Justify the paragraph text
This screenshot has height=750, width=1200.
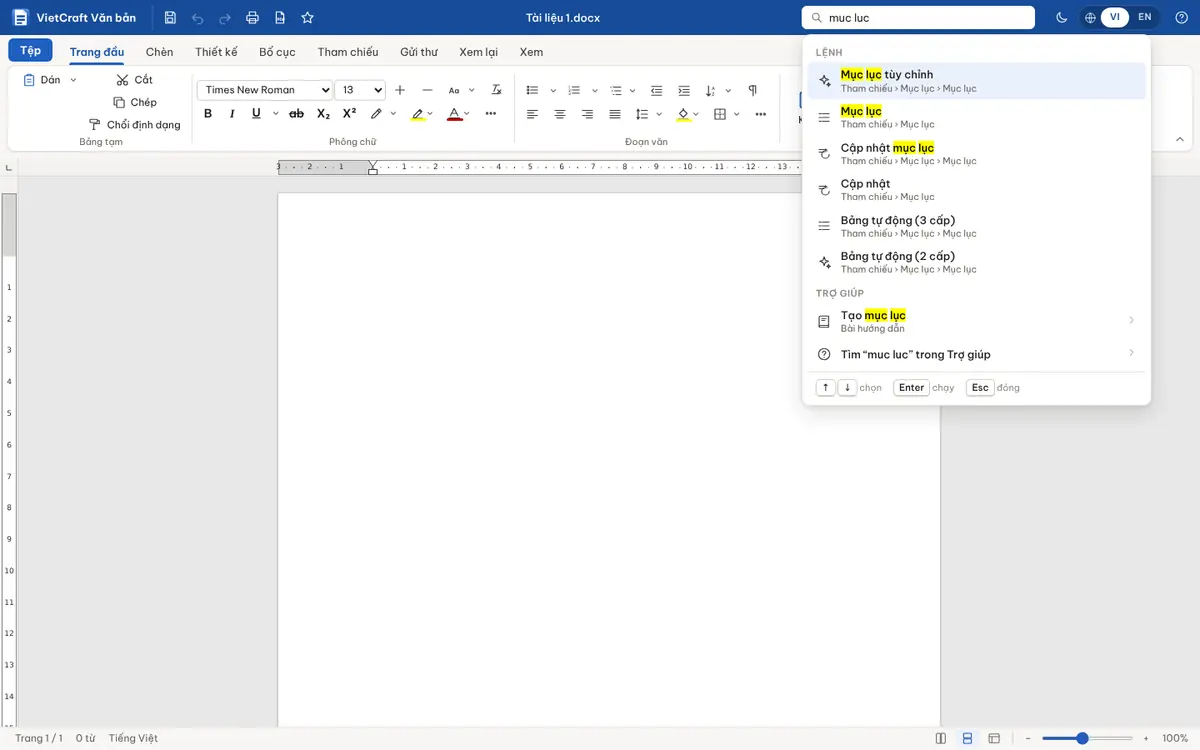pyautogui.click(x=615, y=114)
